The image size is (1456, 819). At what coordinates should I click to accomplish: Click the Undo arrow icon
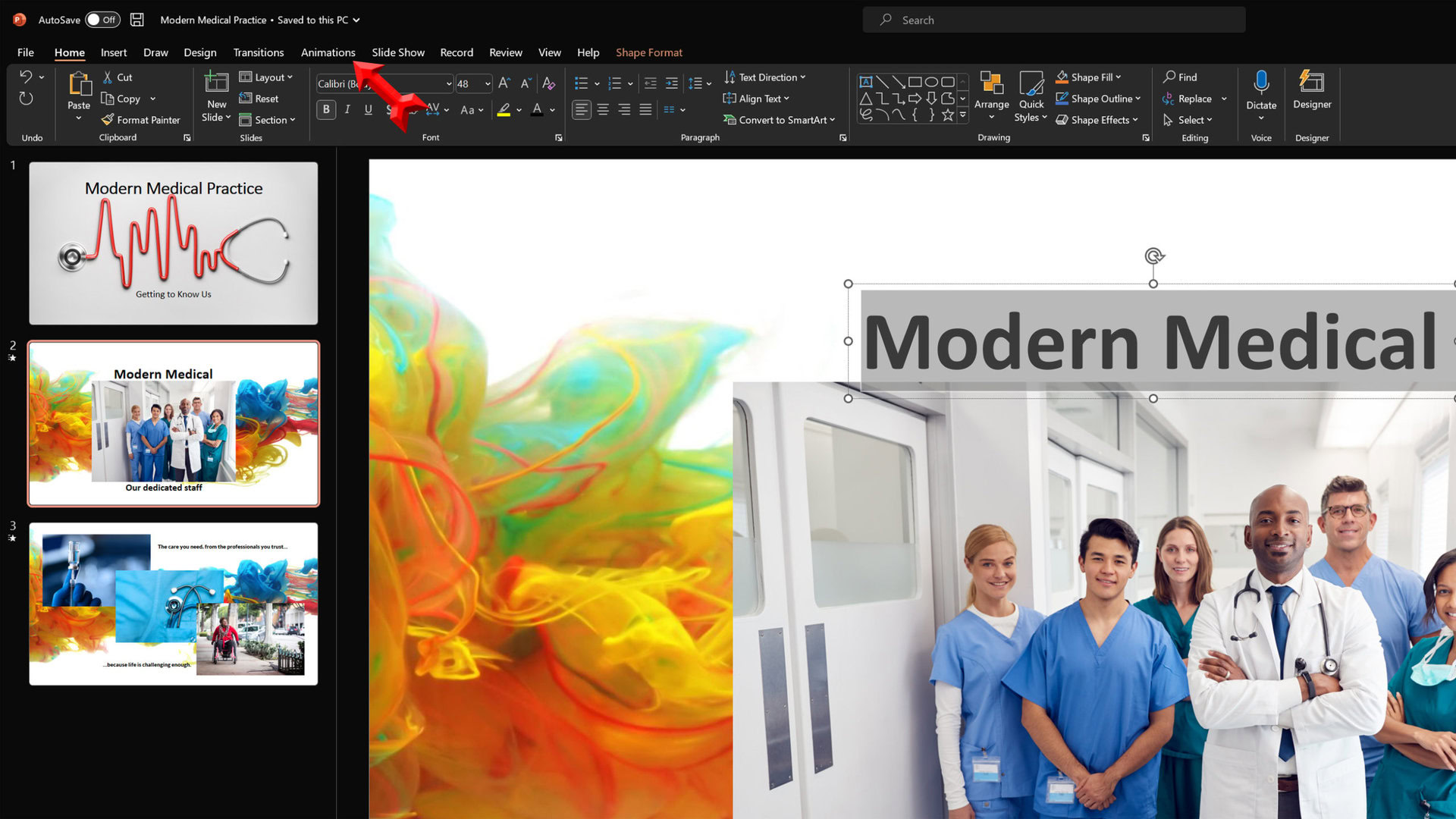point(26,77)
